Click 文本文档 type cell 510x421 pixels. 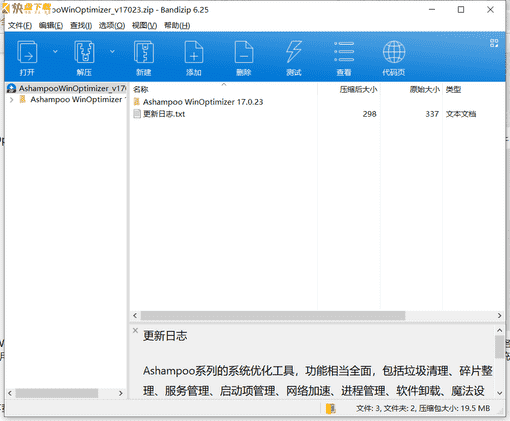pyautogui.click(x=461, y=114)
